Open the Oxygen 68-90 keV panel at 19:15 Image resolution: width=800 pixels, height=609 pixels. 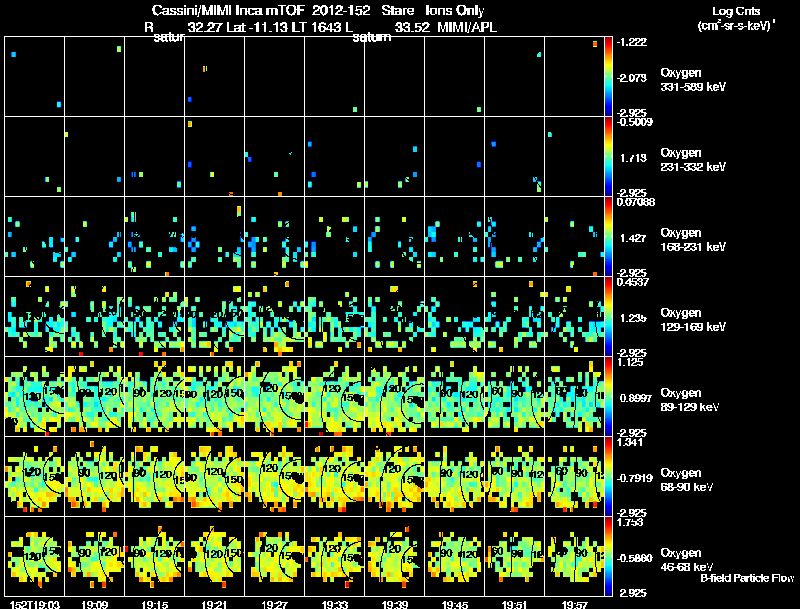click(x=155, y=477)
